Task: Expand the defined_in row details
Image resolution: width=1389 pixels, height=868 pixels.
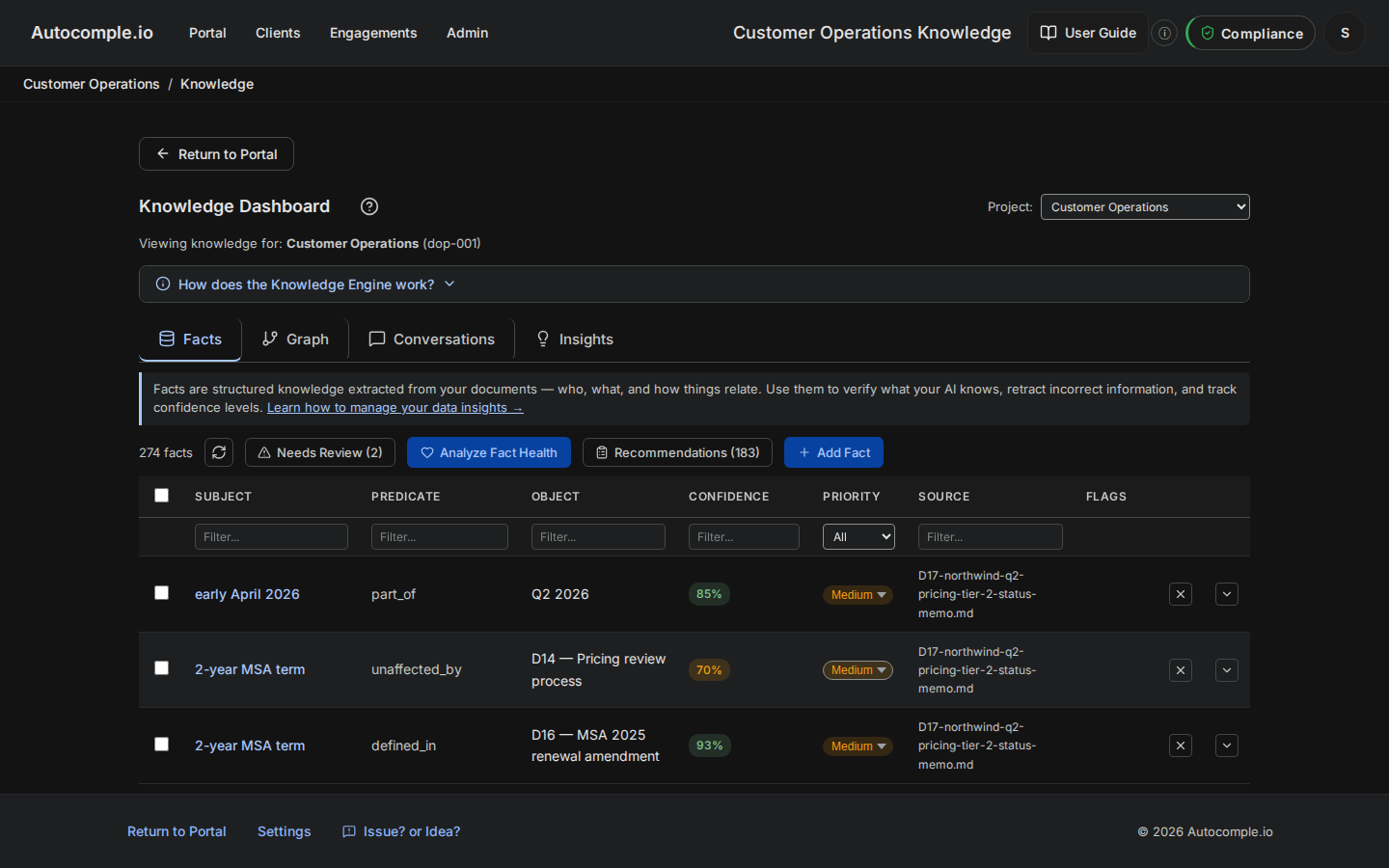Action: (x=1227, y=746)
